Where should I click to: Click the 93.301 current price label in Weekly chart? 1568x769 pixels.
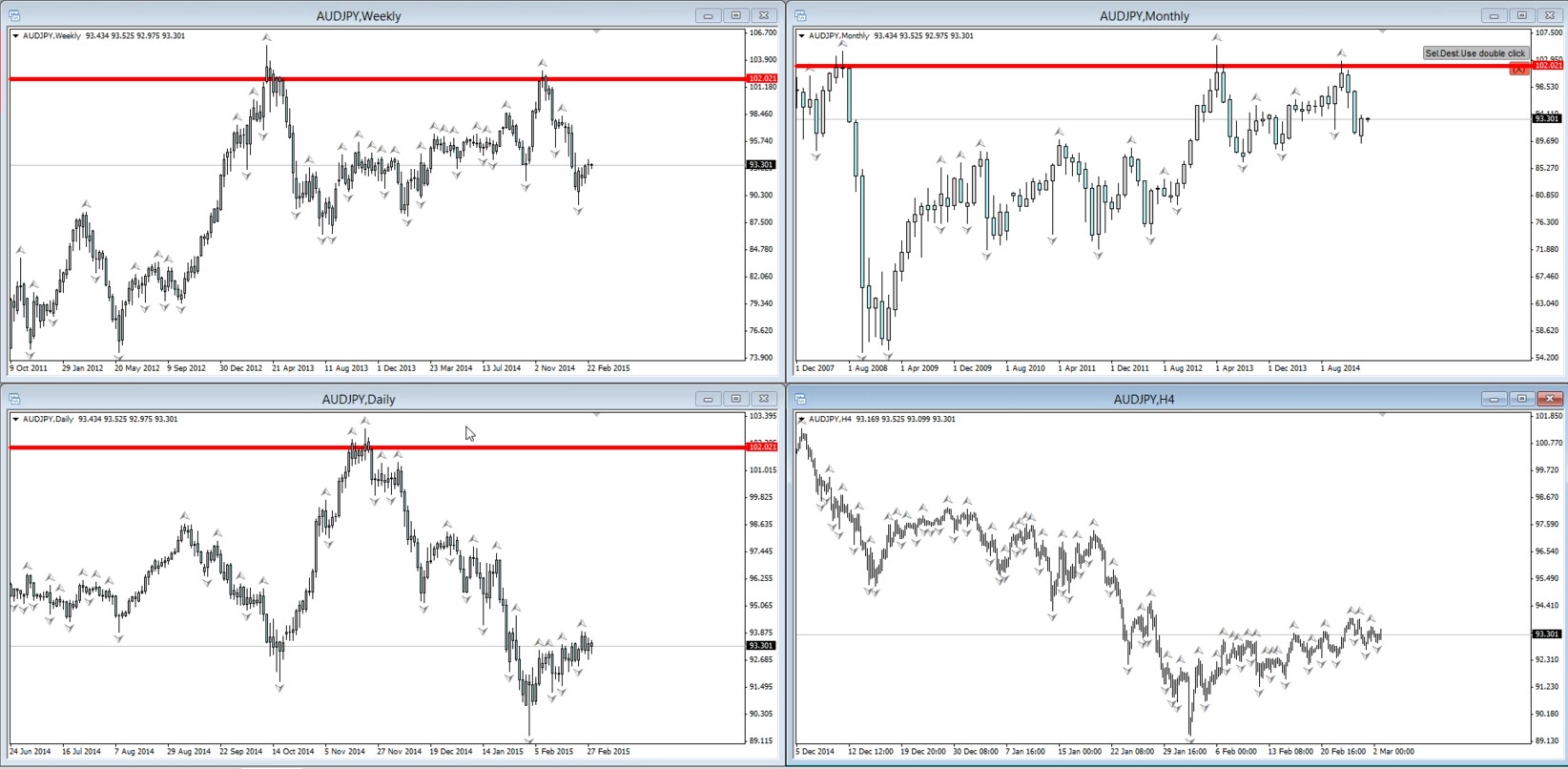761,165
